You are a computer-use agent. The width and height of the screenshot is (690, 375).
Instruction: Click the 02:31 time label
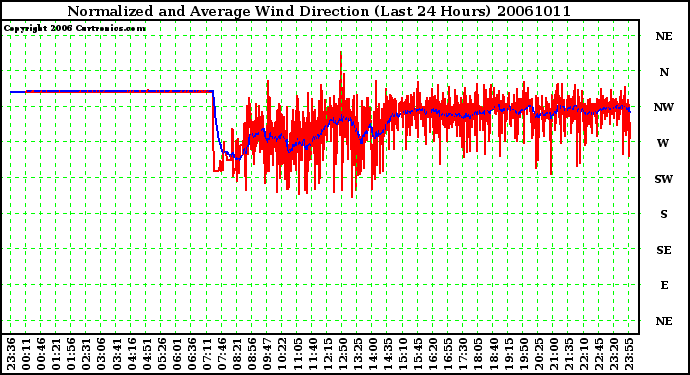(86, 354)
